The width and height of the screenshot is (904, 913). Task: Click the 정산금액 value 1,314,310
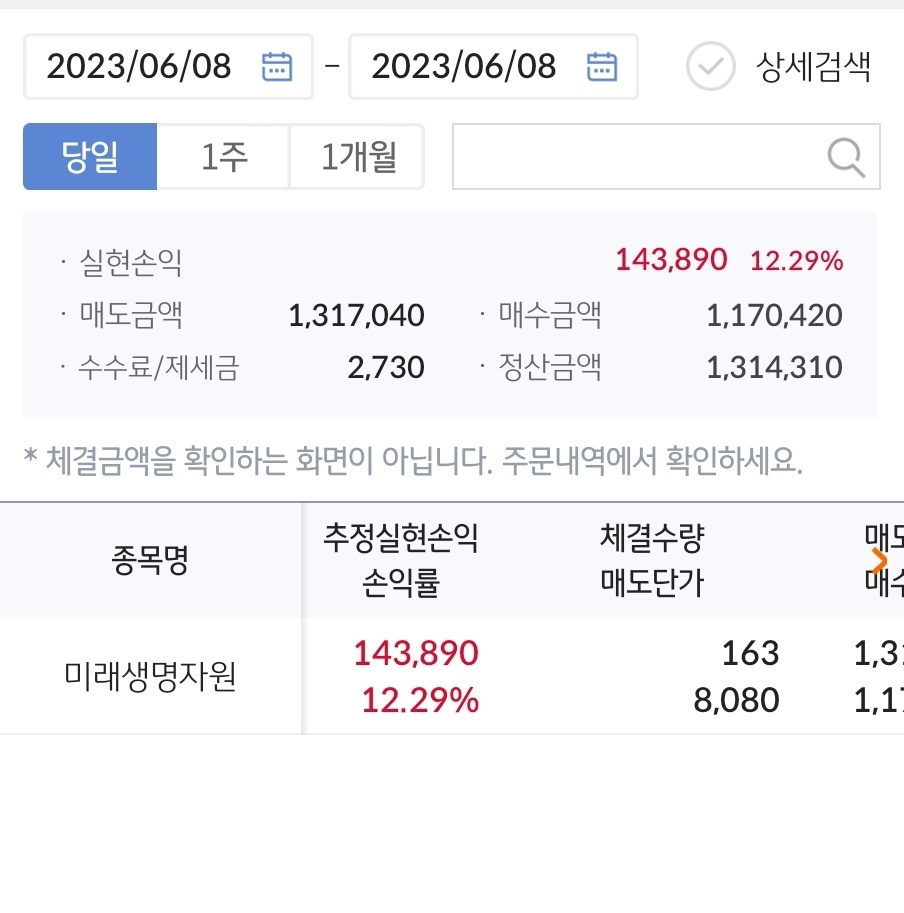(x=774, y=367)
